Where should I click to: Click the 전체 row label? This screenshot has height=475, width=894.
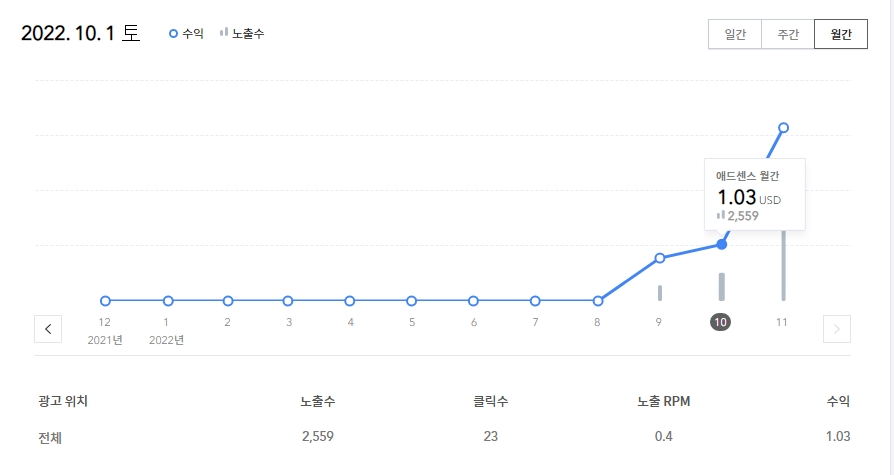(x=50, y=437)
